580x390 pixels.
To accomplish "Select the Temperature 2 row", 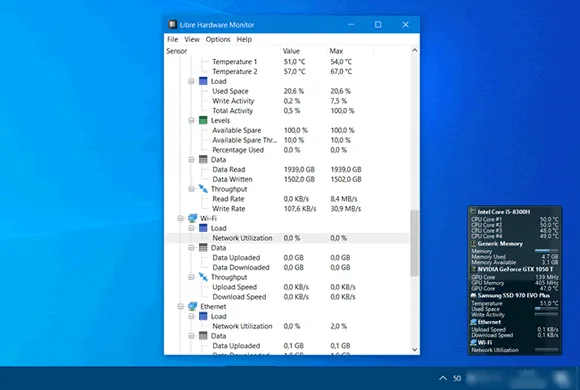I will (287, 71).
